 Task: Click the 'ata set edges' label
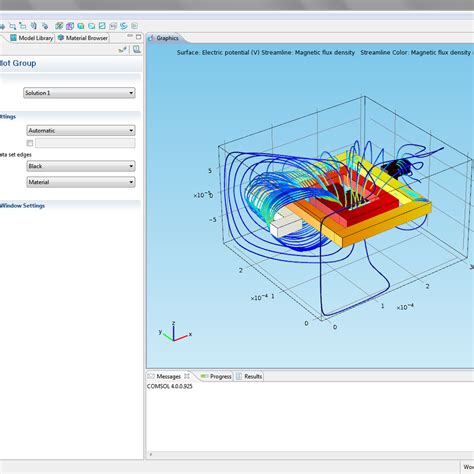click(x=16, y=155)
